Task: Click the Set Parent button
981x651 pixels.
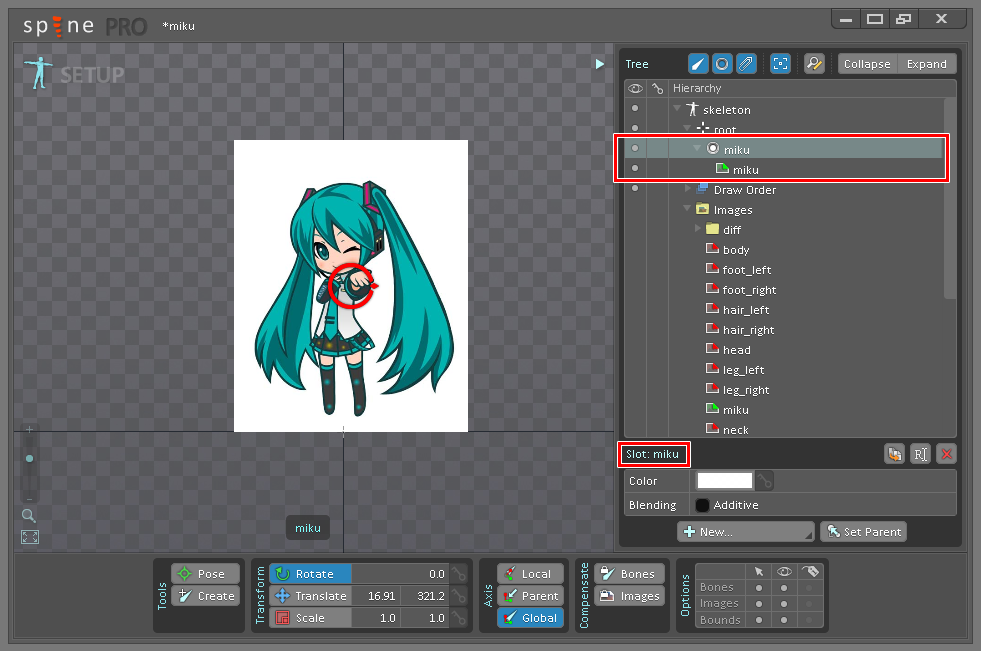Action: click(x=863, y=532)
